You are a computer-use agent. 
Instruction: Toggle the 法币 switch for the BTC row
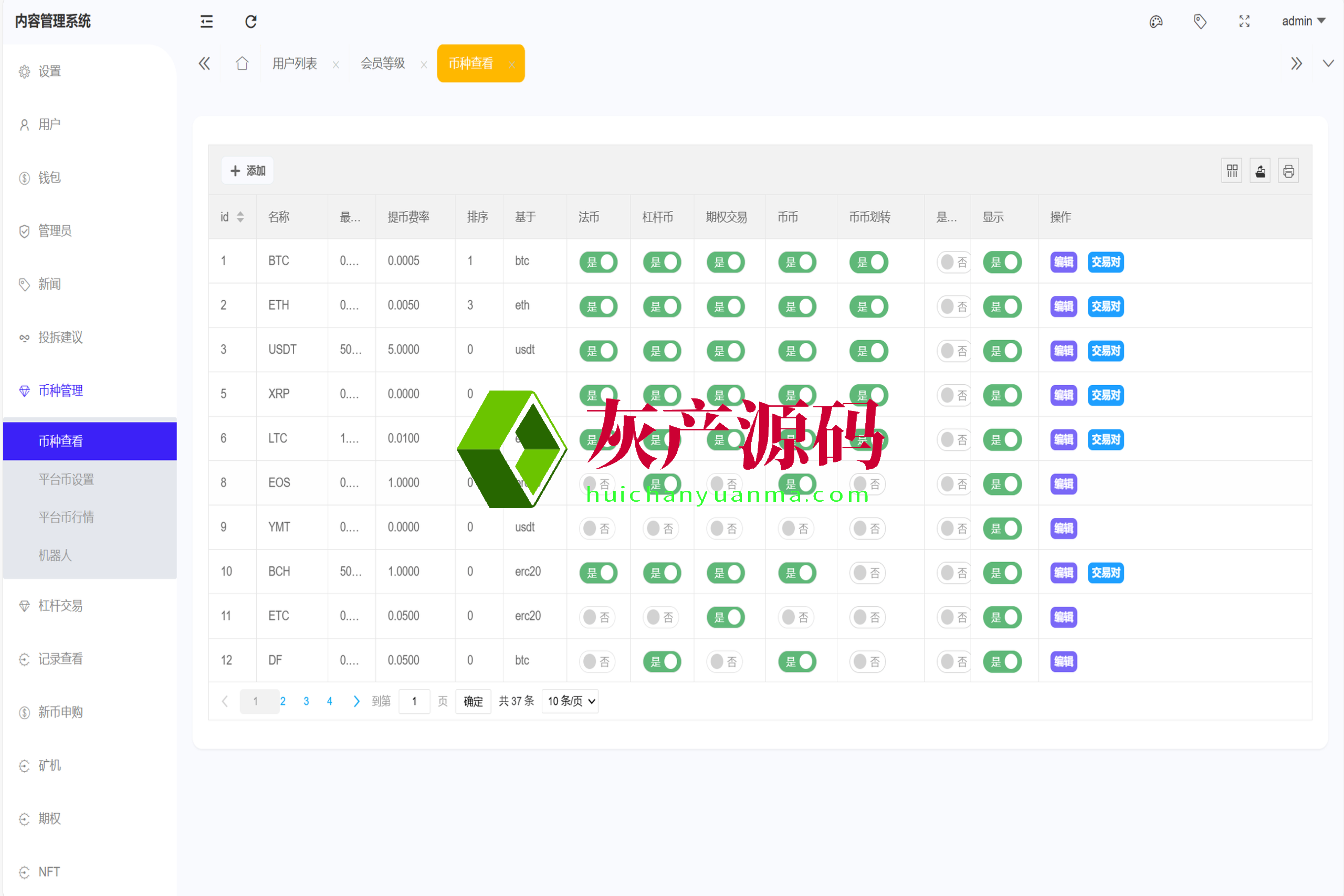tap(598, 262)
